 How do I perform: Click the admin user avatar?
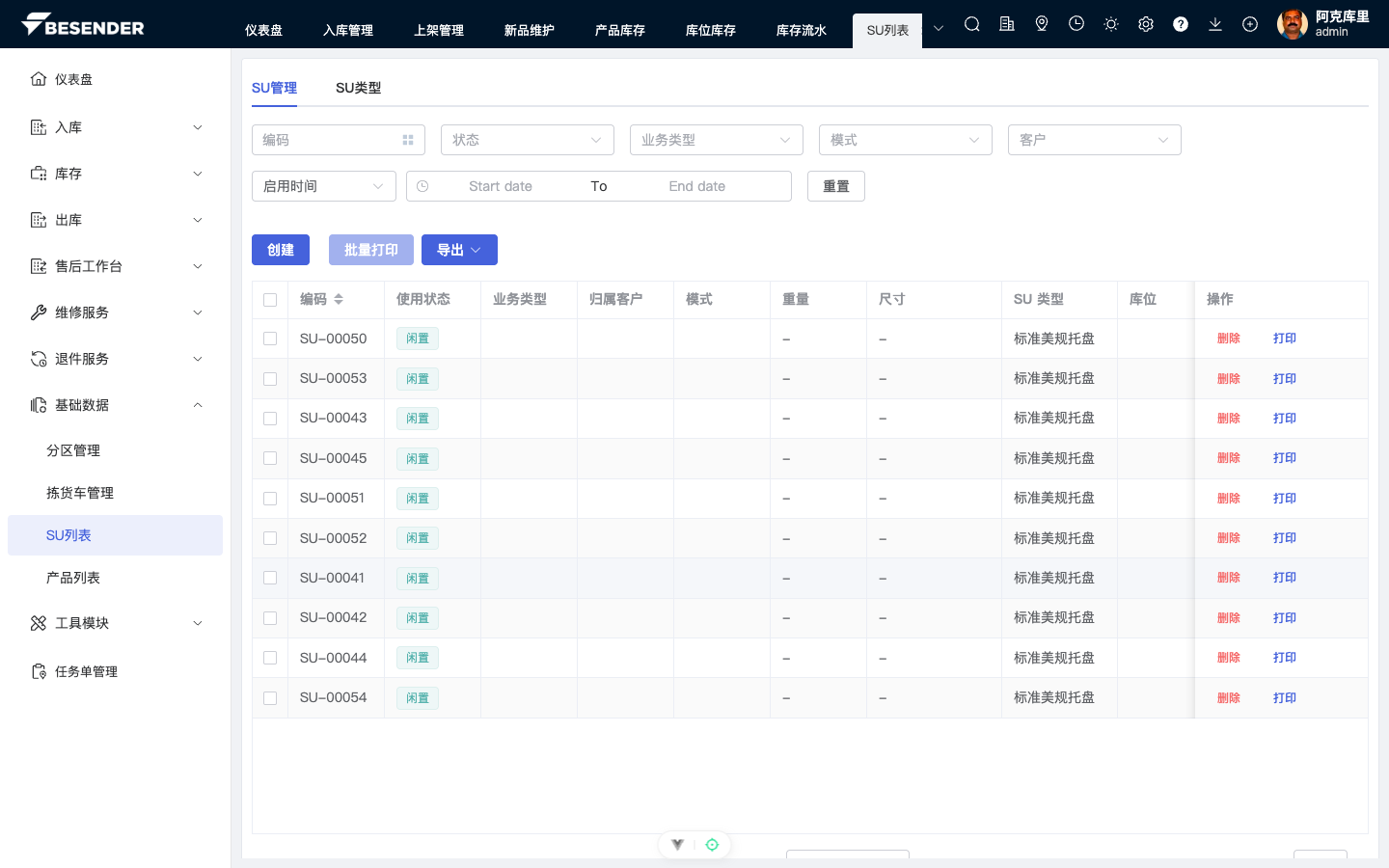pos(1293,24)
